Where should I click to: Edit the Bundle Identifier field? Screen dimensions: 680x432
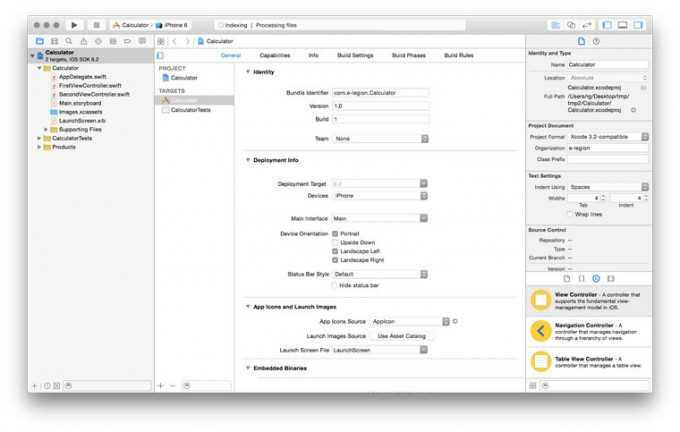pos(380,93)
